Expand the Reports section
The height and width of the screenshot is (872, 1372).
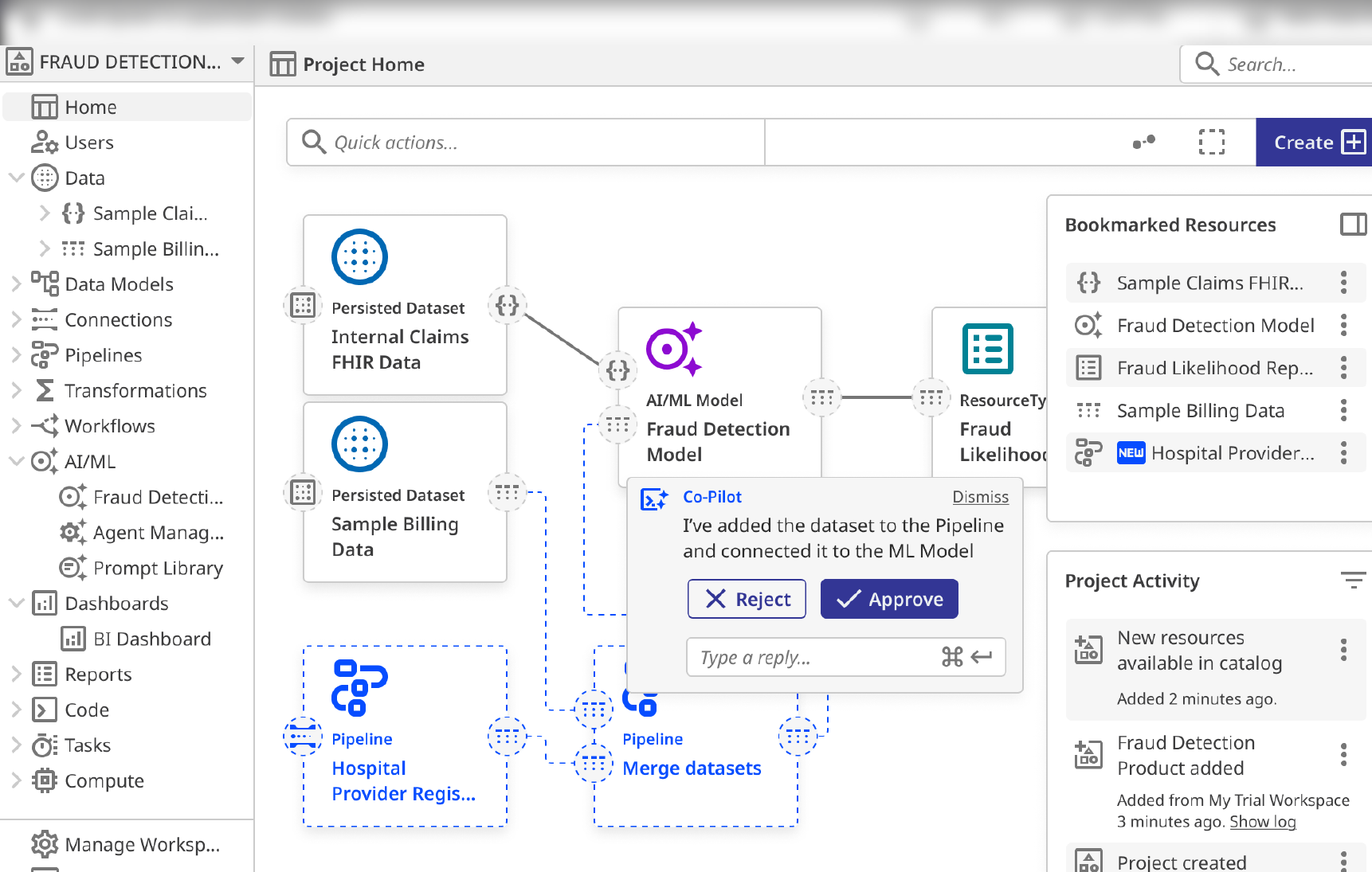[16, 674]
